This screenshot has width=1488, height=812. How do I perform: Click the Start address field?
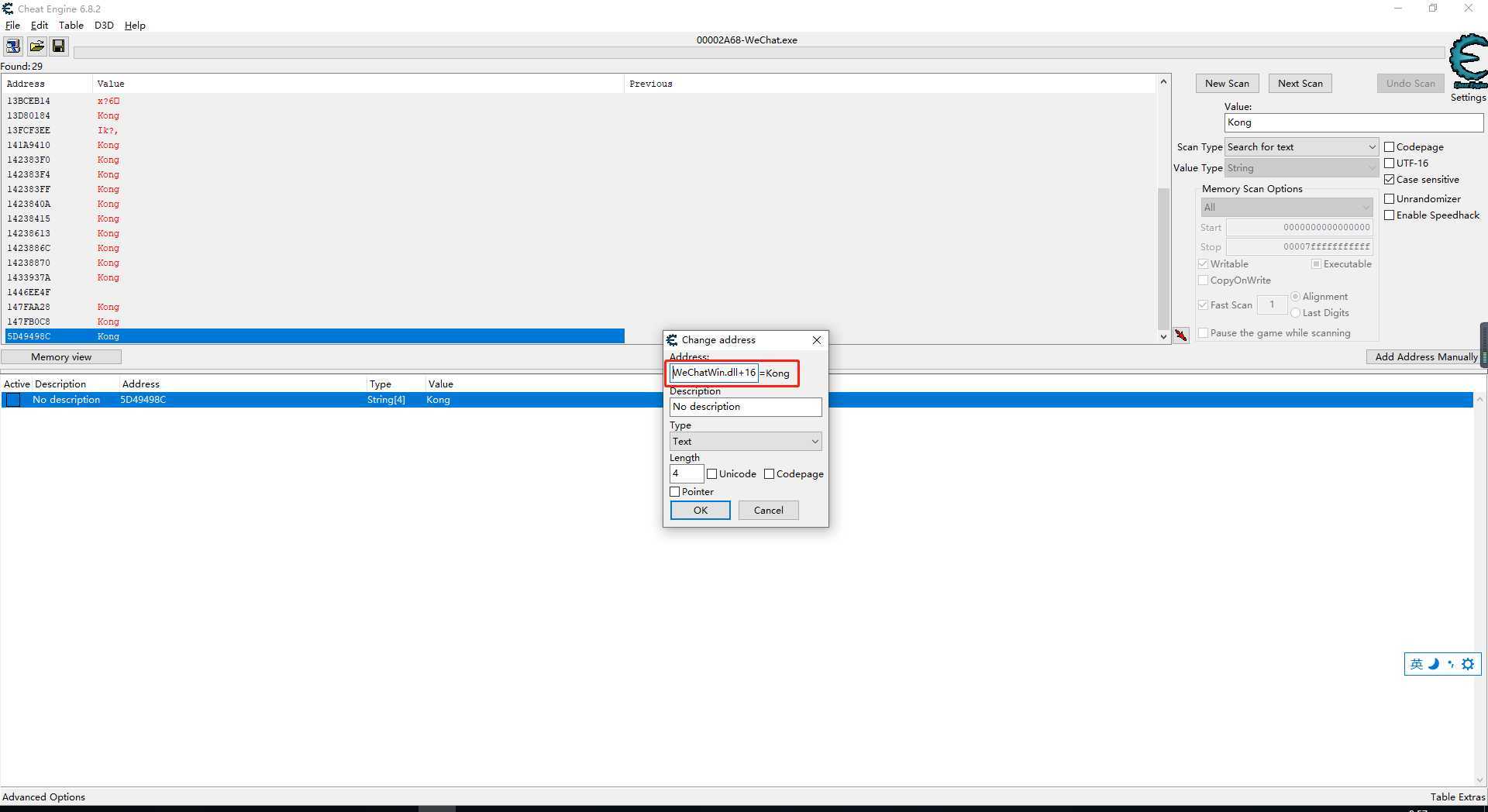coord(1299,228)
